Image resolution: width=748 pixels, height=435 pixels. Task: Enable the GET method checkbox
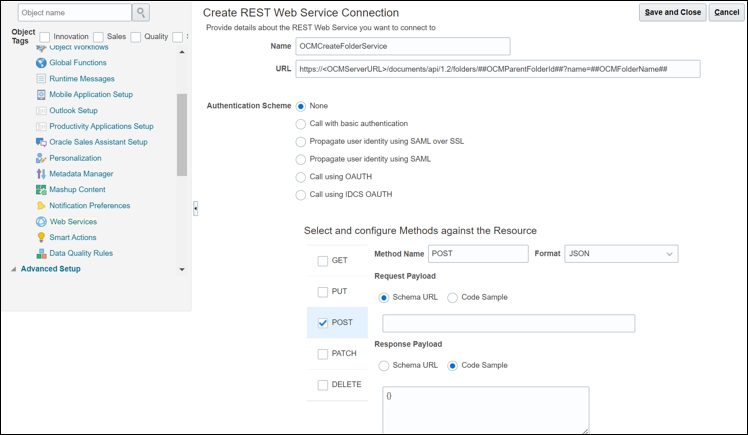pos(323,261)
